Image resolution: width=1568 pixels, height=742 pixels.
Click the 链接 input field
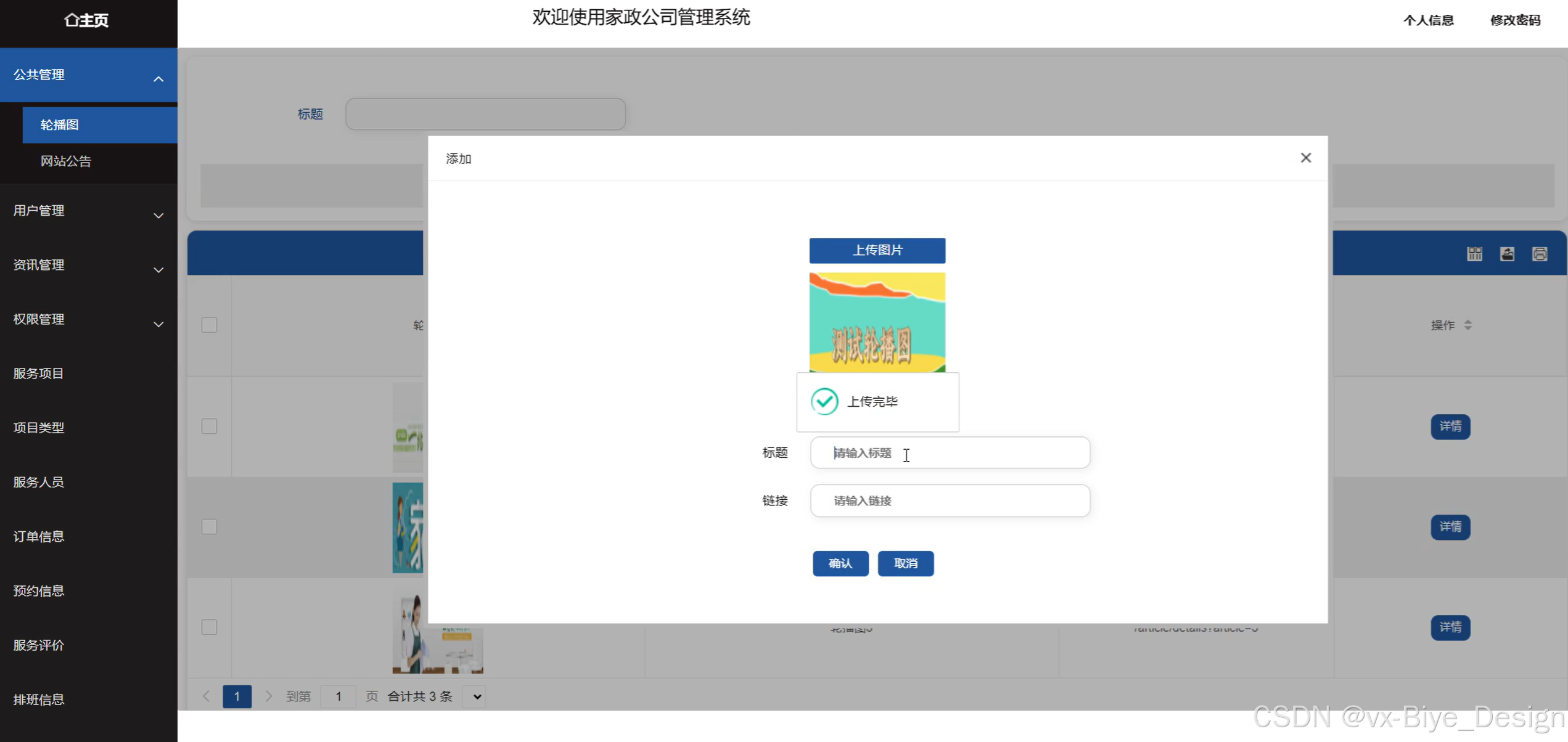point(950,500)
